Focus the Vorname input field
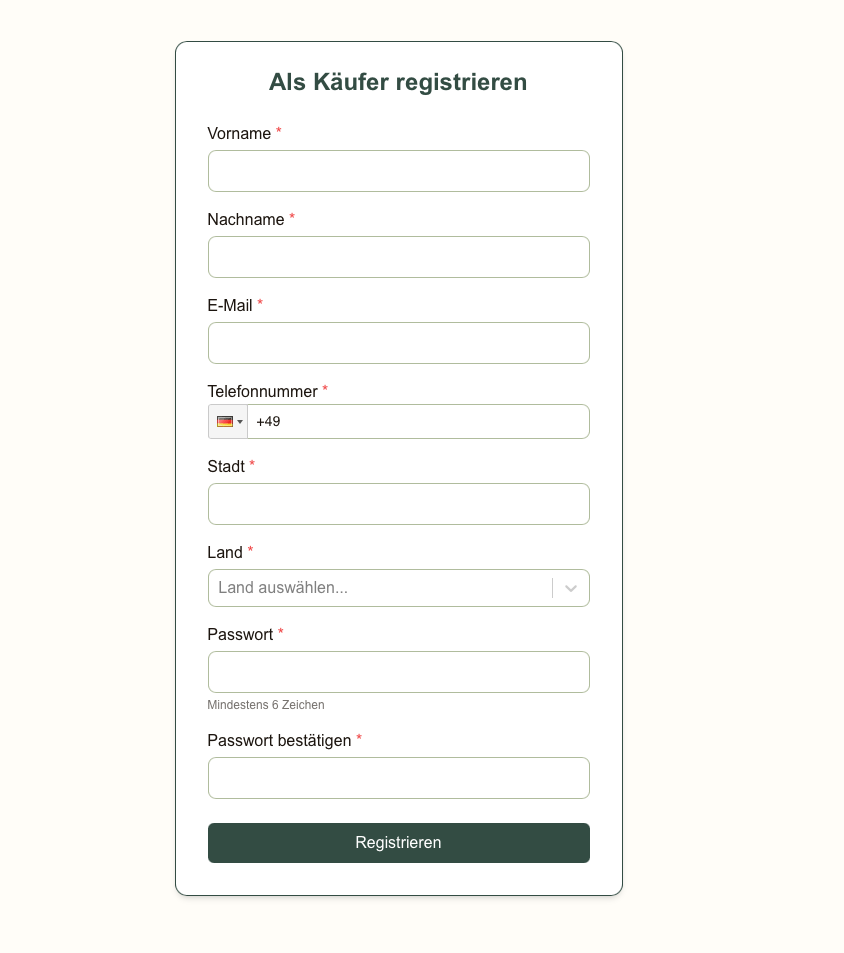 [398, 171]
